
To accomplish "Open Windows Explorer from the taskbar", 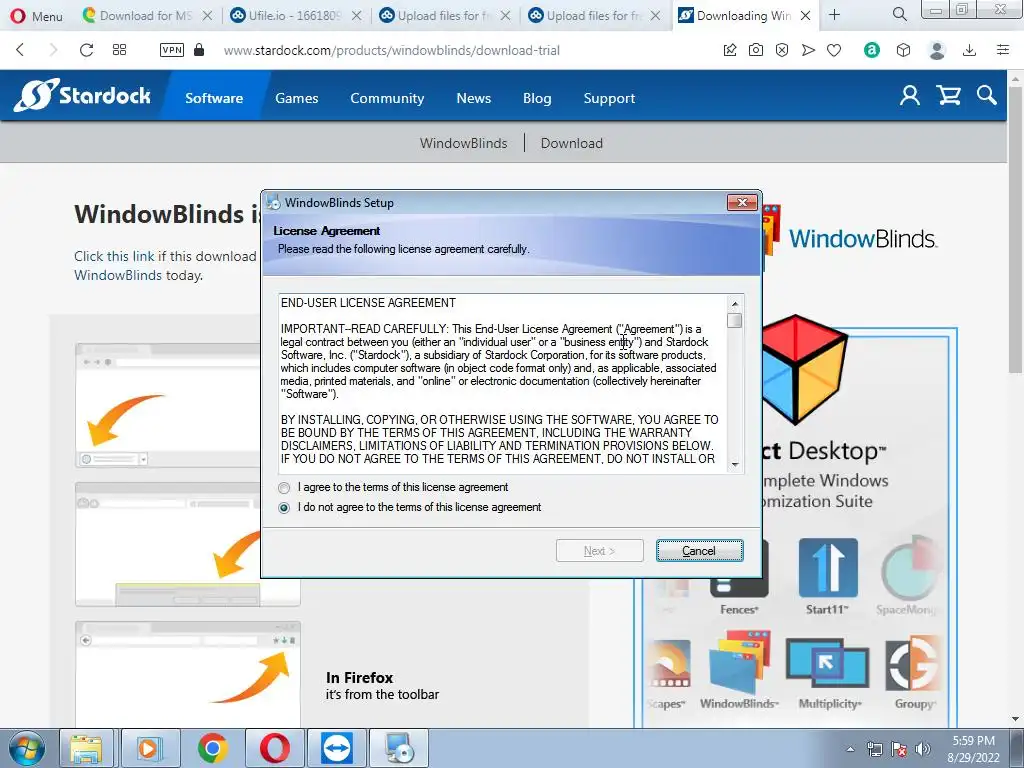I will (87, 748).
